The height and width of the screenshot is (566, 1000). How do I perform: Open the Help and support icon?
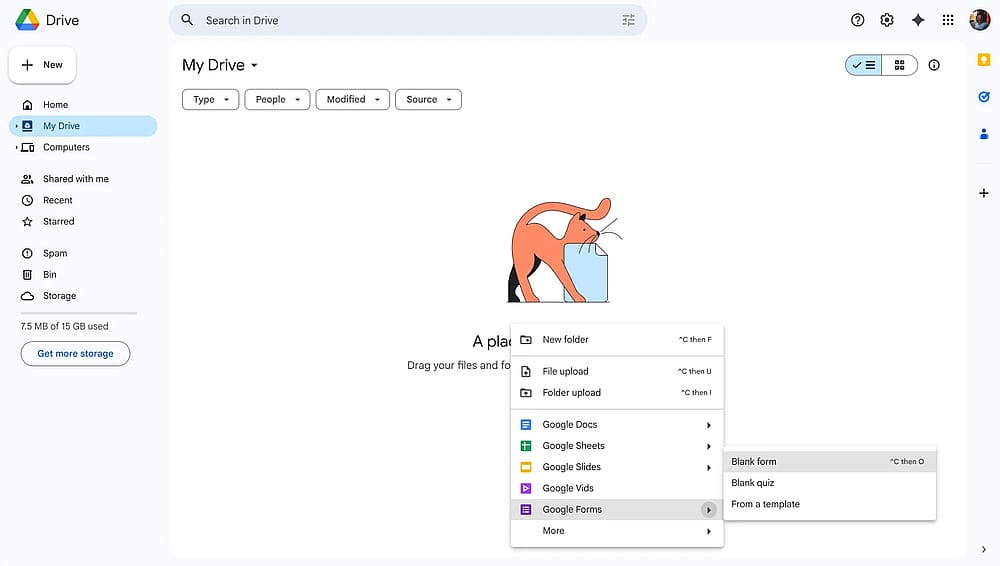pyautogui.click(x=857, y=20)
